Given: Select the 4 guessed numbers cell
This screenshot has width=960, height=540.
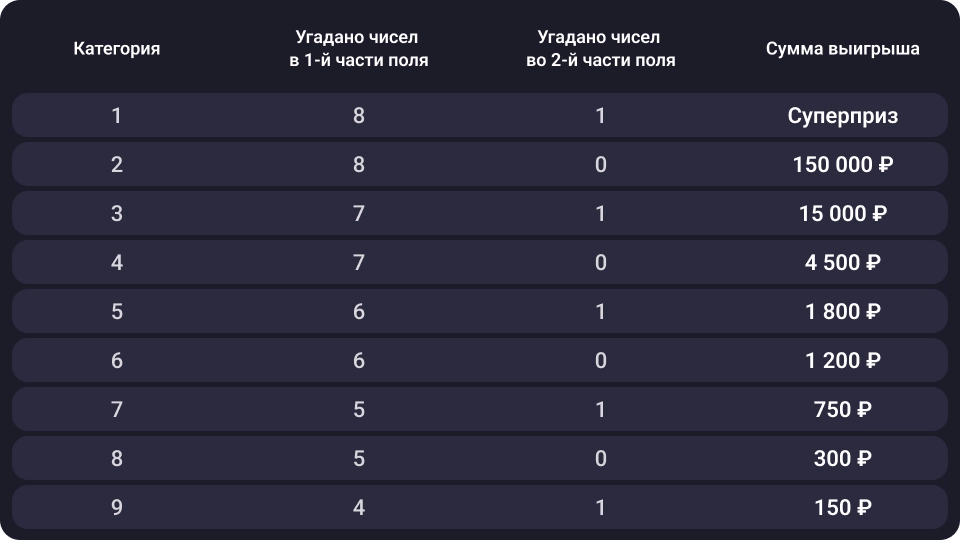Looking at the screenshot, I should pos(359,508).
